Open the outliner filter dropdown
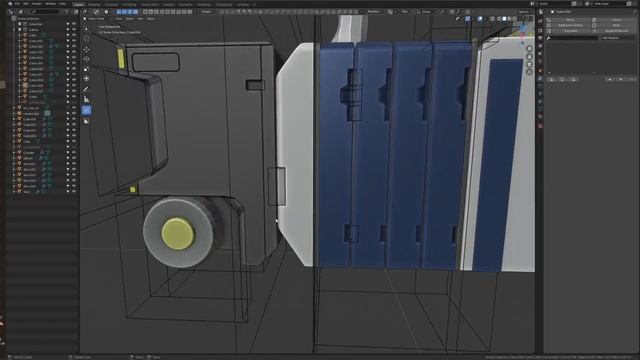Screen dimensions: 640x360 pyautogui.click(x=69, y=12)
